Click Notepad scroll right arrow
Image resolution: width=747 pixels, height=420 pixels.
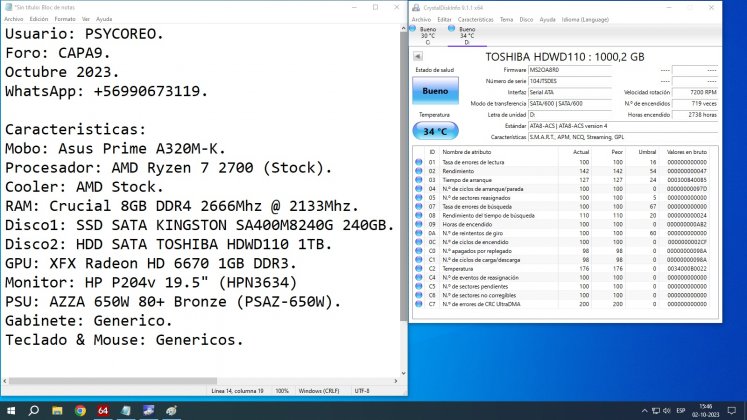coord(395,381)
